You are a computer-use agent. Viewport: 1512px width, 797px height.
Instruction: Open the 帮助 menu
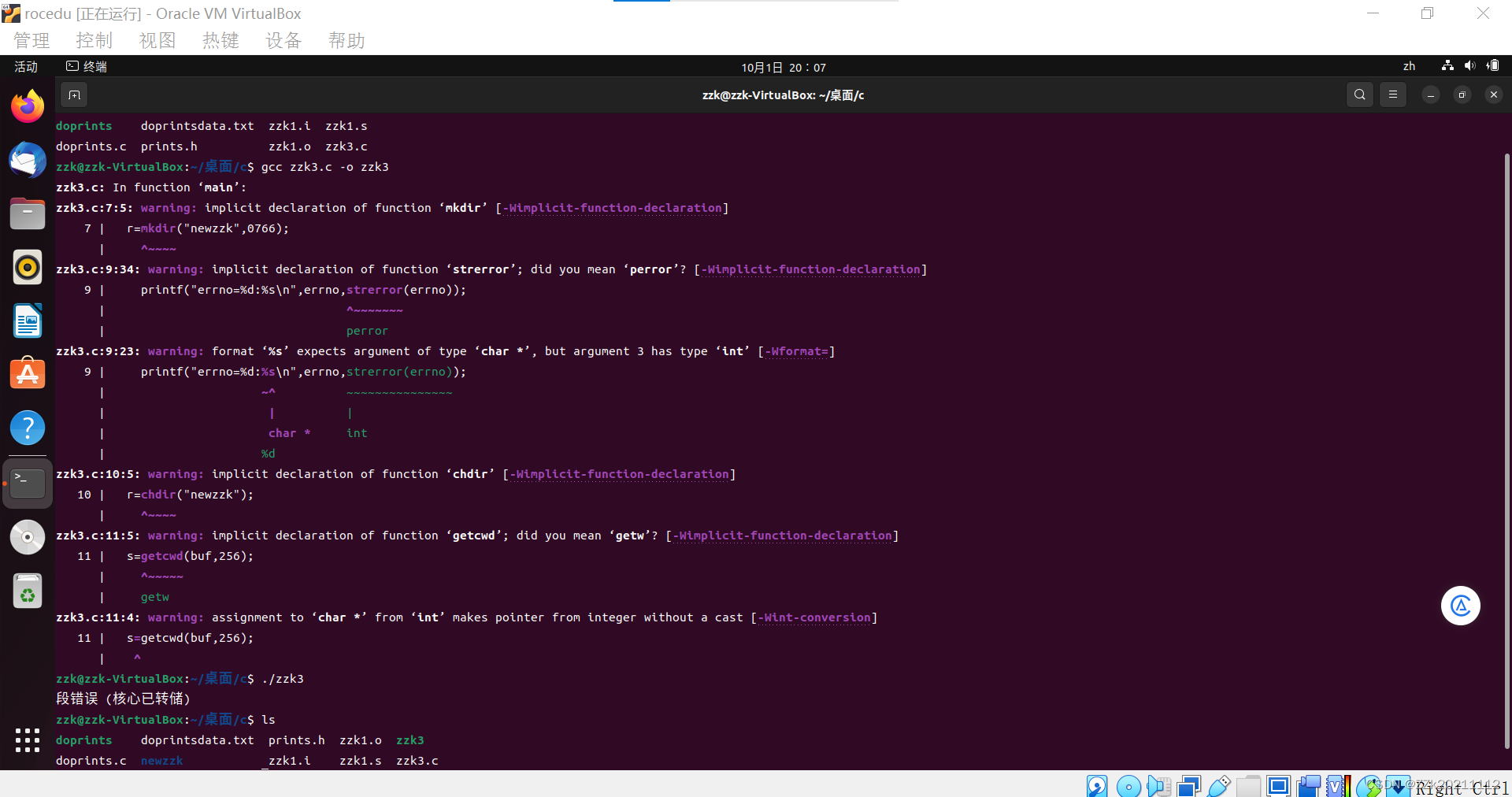[x=346, y=40]
